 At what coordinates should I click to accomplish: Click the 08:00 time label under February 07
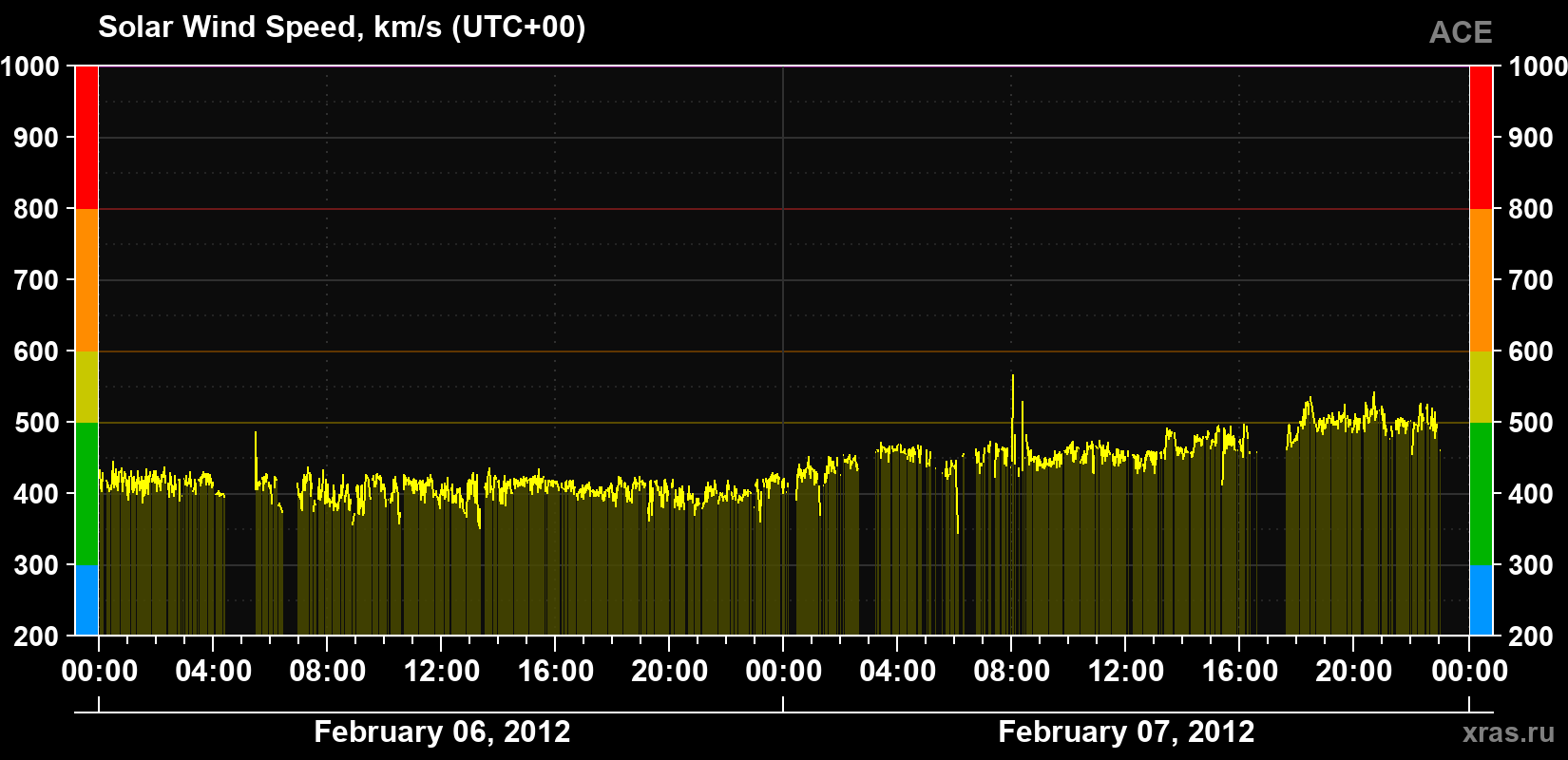[1012, 672]
